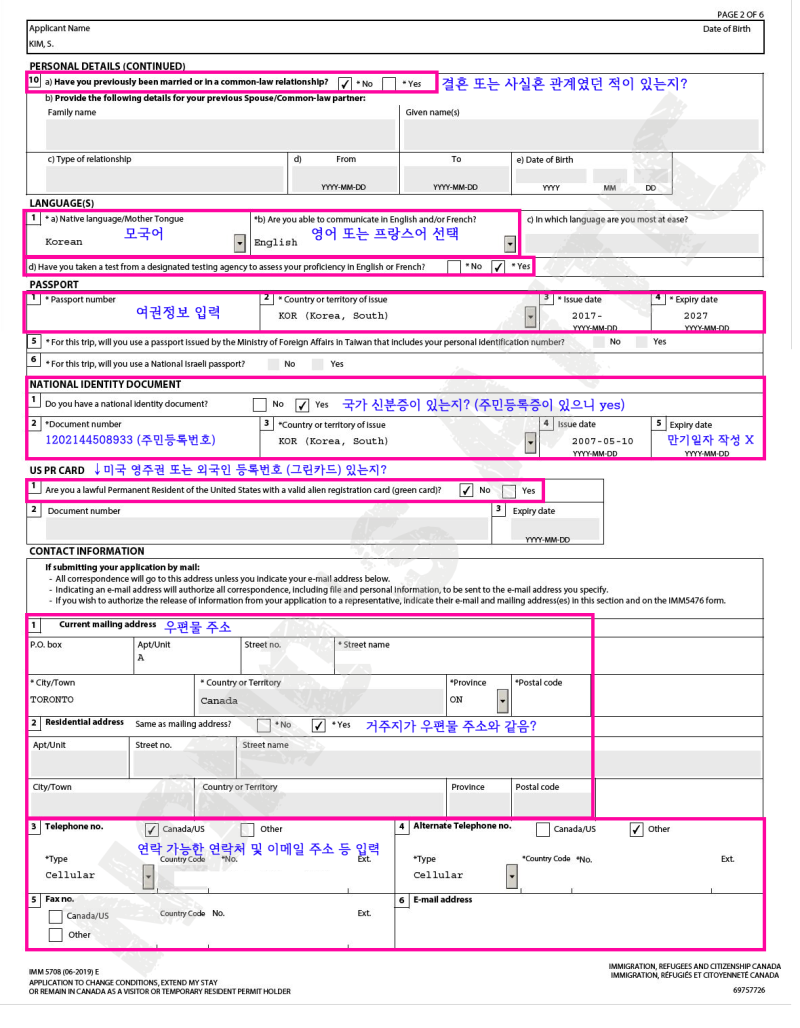800x1028 pixels.
Task: Click mailing address Postal code field
Action: (551, 702)
